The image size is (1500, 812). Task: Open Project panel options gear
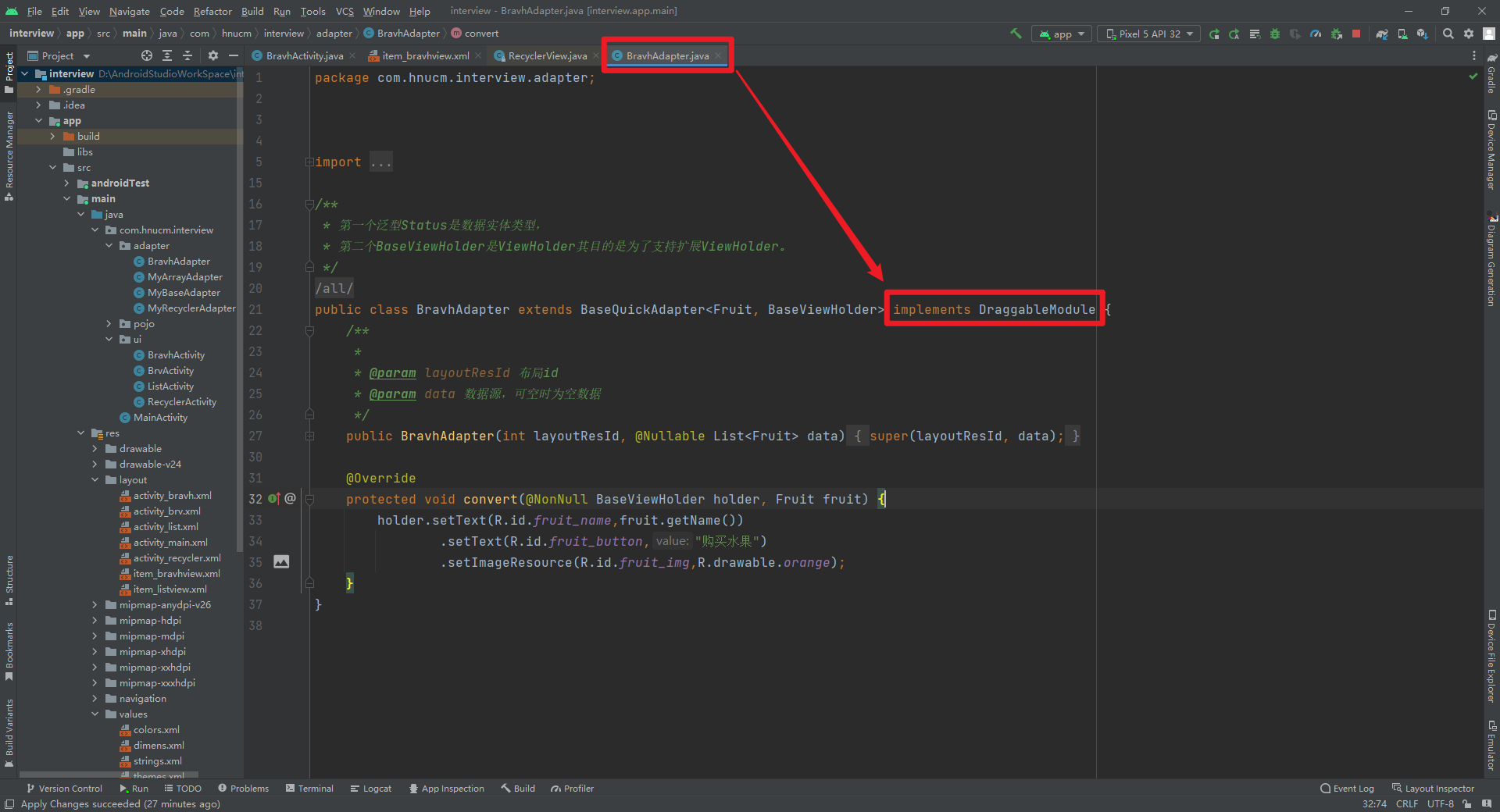[x=213, y=55]
